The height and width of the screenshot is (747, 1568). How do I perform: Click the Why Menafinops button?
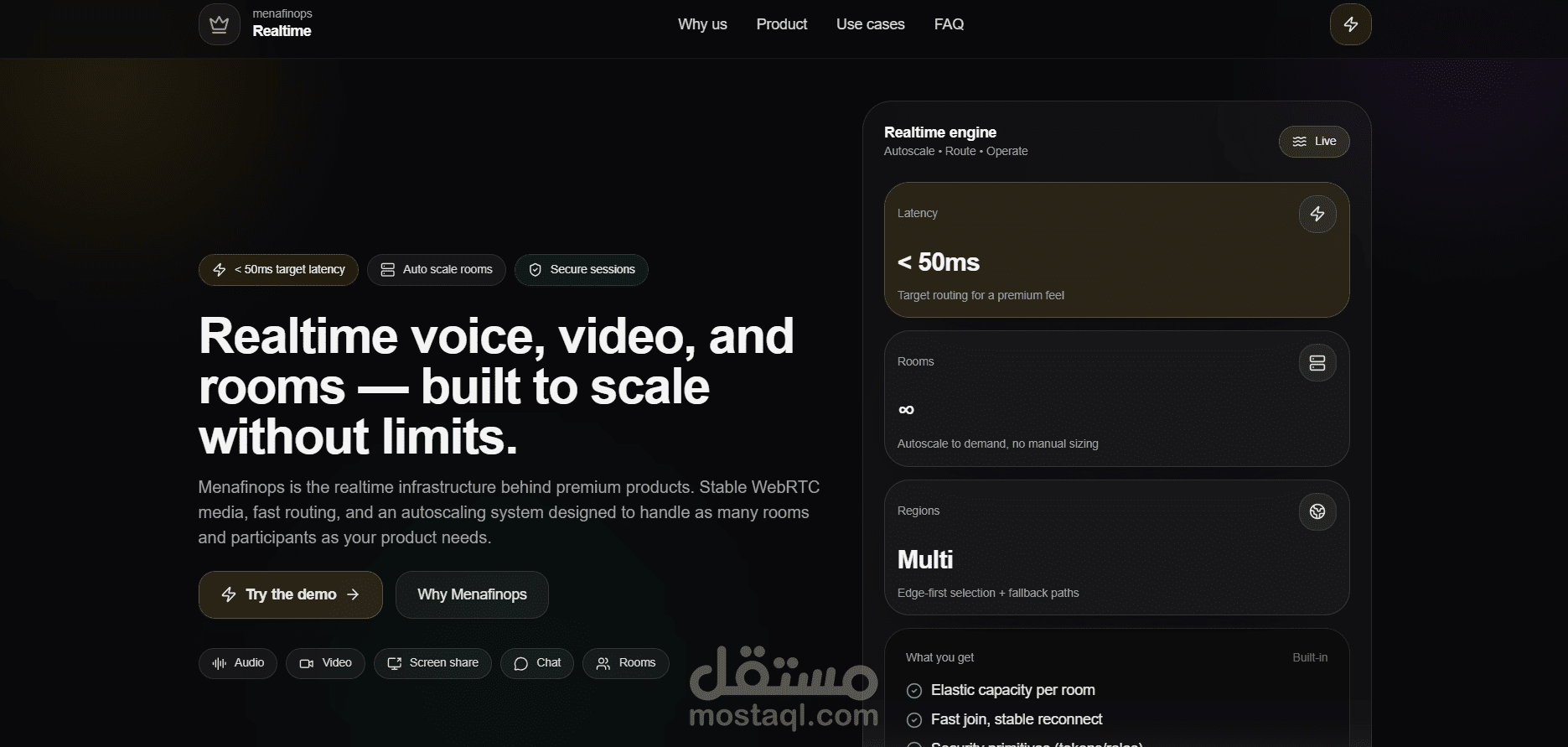click(x=472, y=594)
